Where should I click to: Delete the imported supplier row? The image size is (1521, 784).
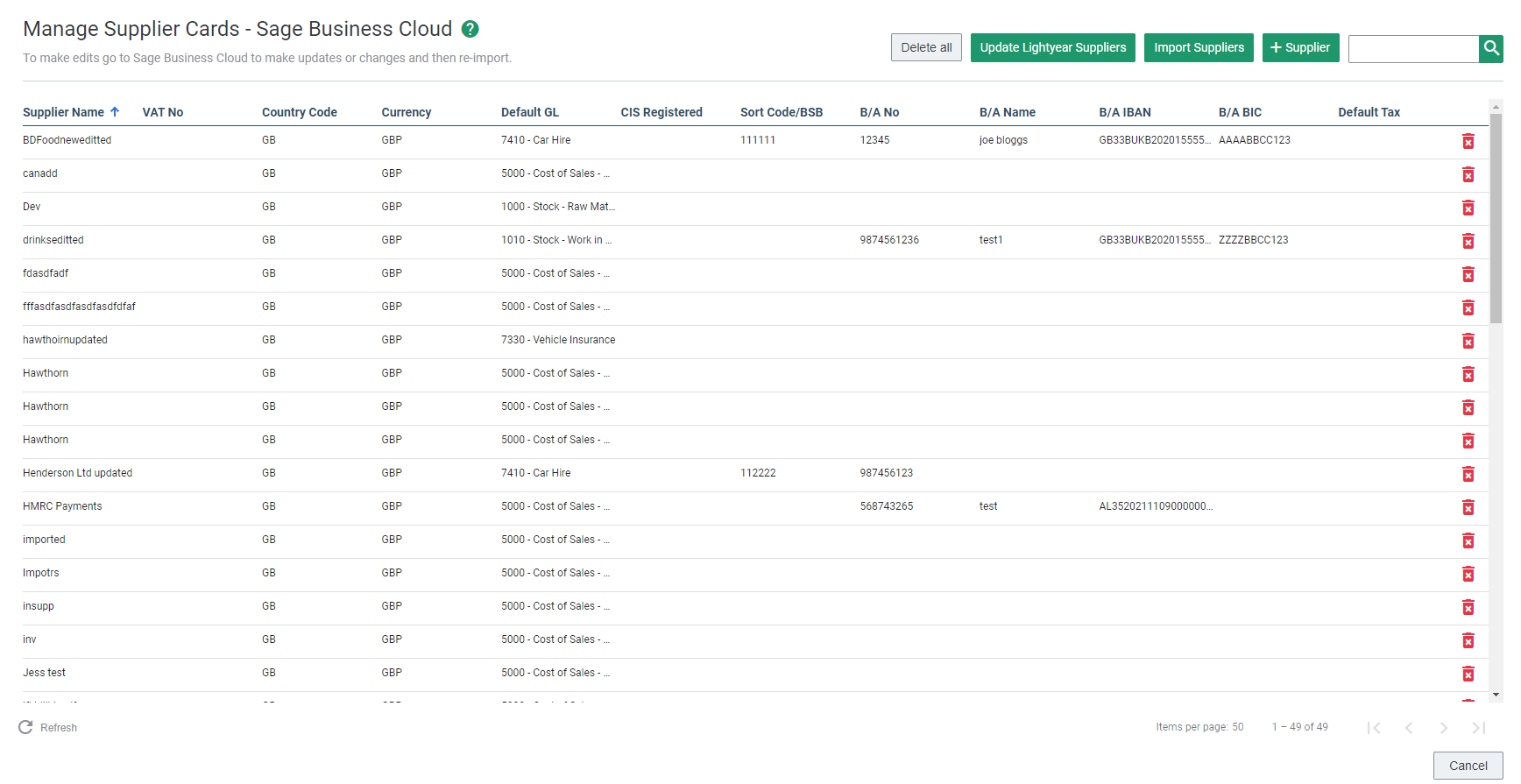(x=1468, y=540)
